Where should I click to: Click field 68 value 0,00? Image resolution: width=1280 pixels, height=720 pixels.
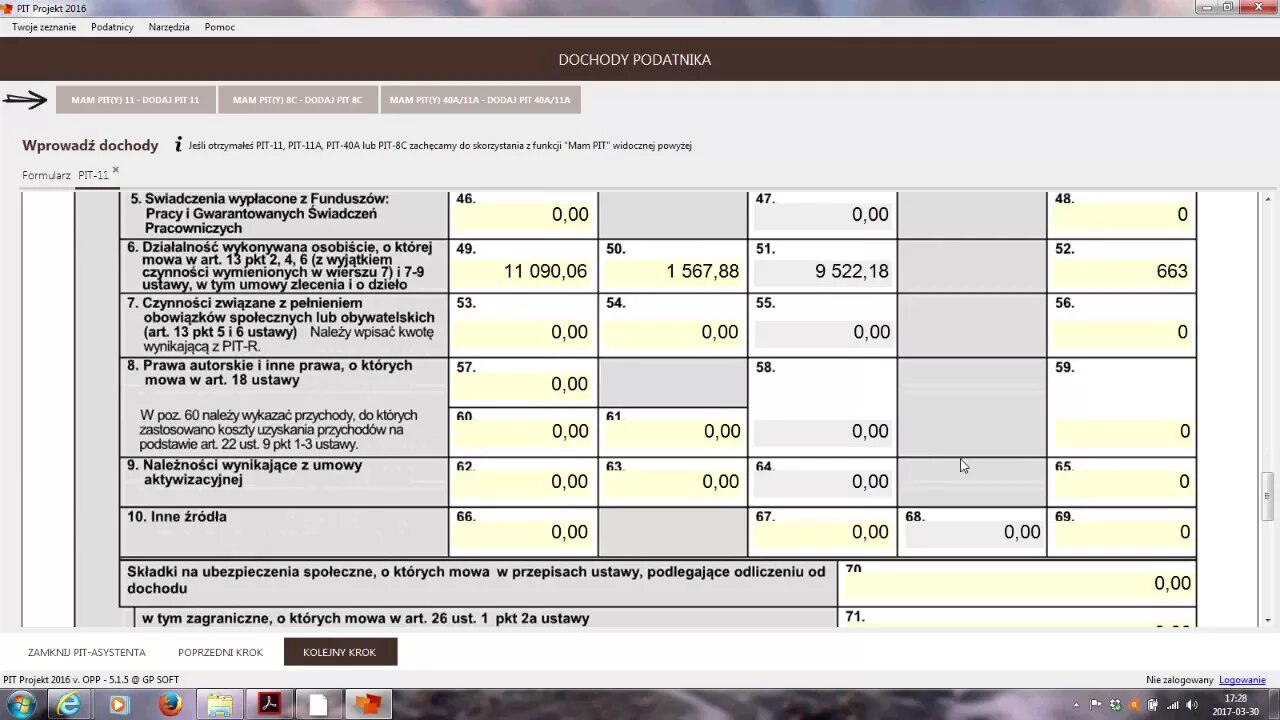tap(972, 532)
